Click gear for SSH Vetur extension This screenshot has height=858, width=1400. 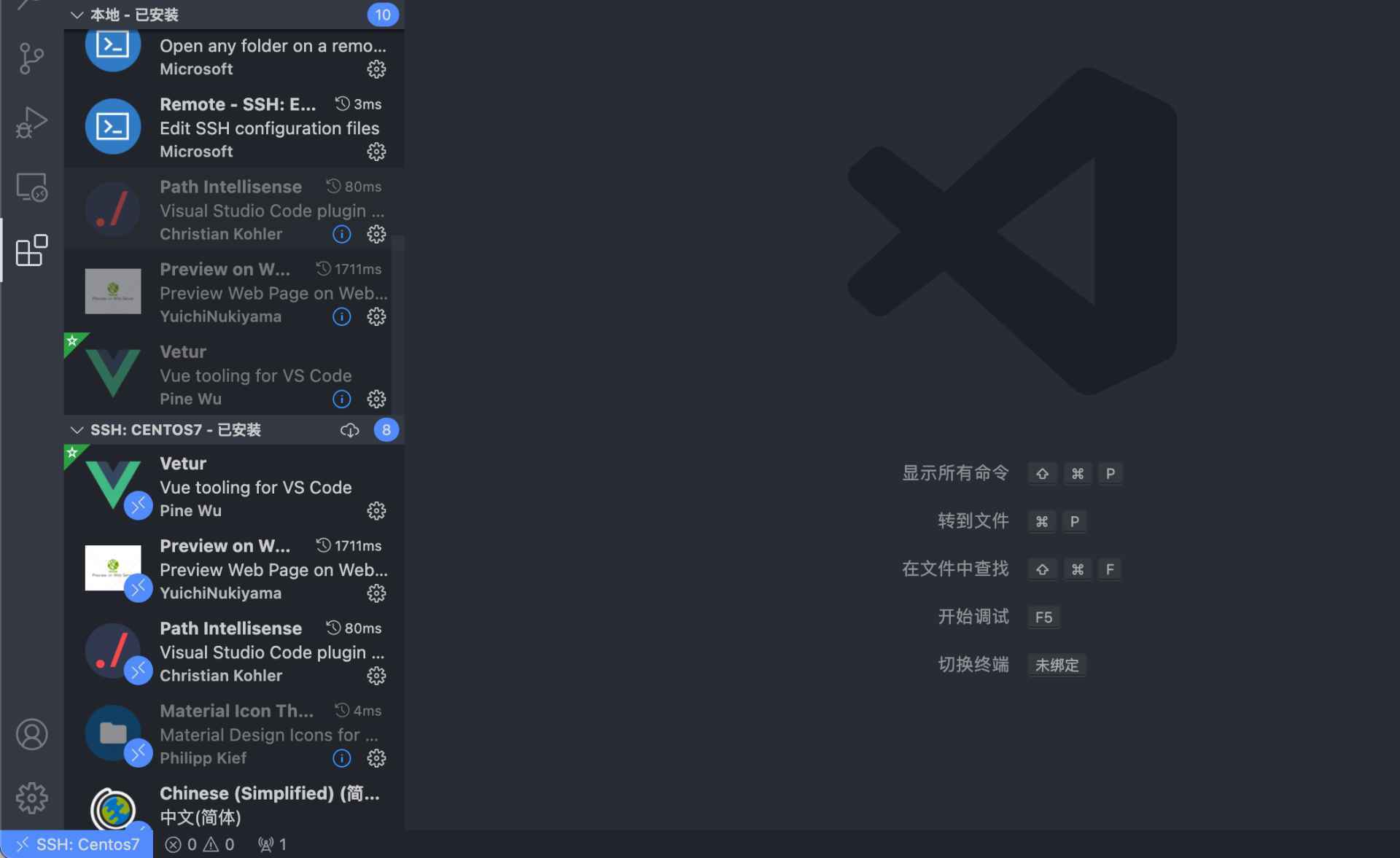(x=376, y=510)
